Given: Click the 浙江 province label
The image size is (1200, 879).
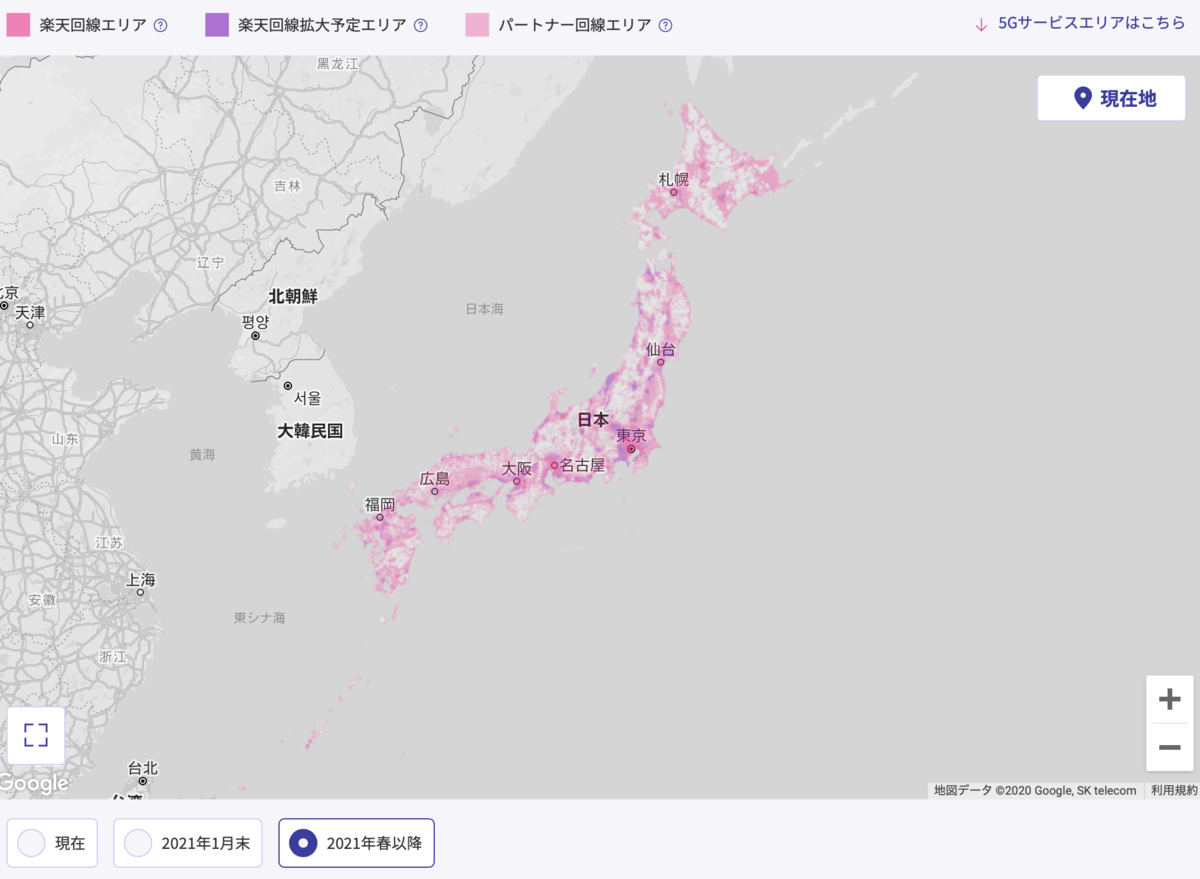Looking at the screenshot, I should tap(113, 656).
